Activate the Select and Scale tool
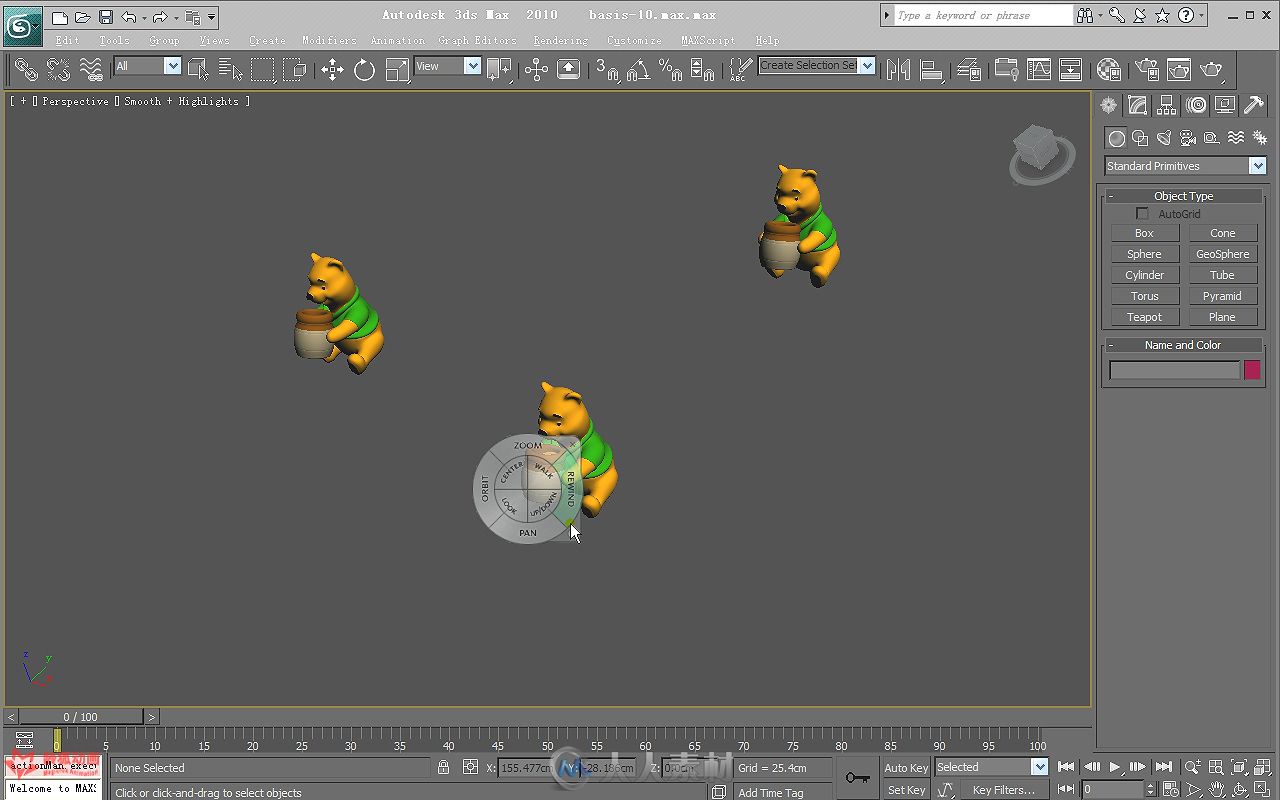This screenshot has width=1280, height=800. [397, 69]
